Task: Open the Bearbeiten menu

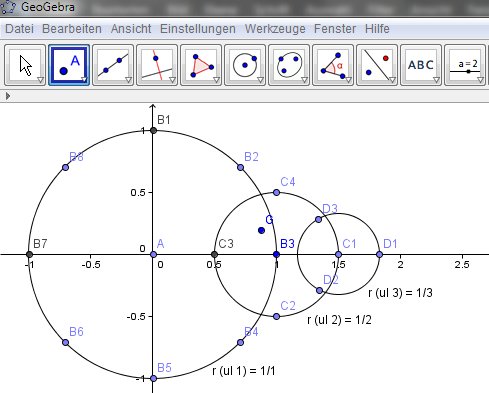Action: 72,29
